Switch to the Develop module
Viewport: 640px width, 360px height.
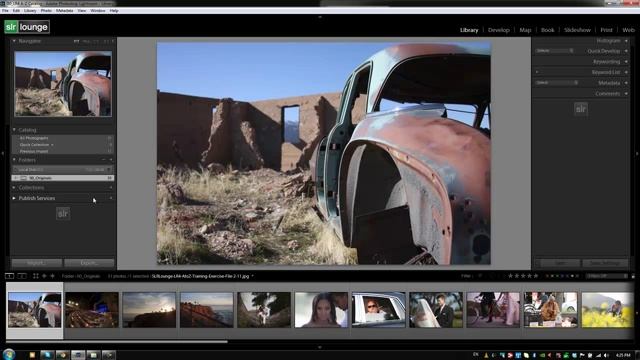(x=499, y=30)
